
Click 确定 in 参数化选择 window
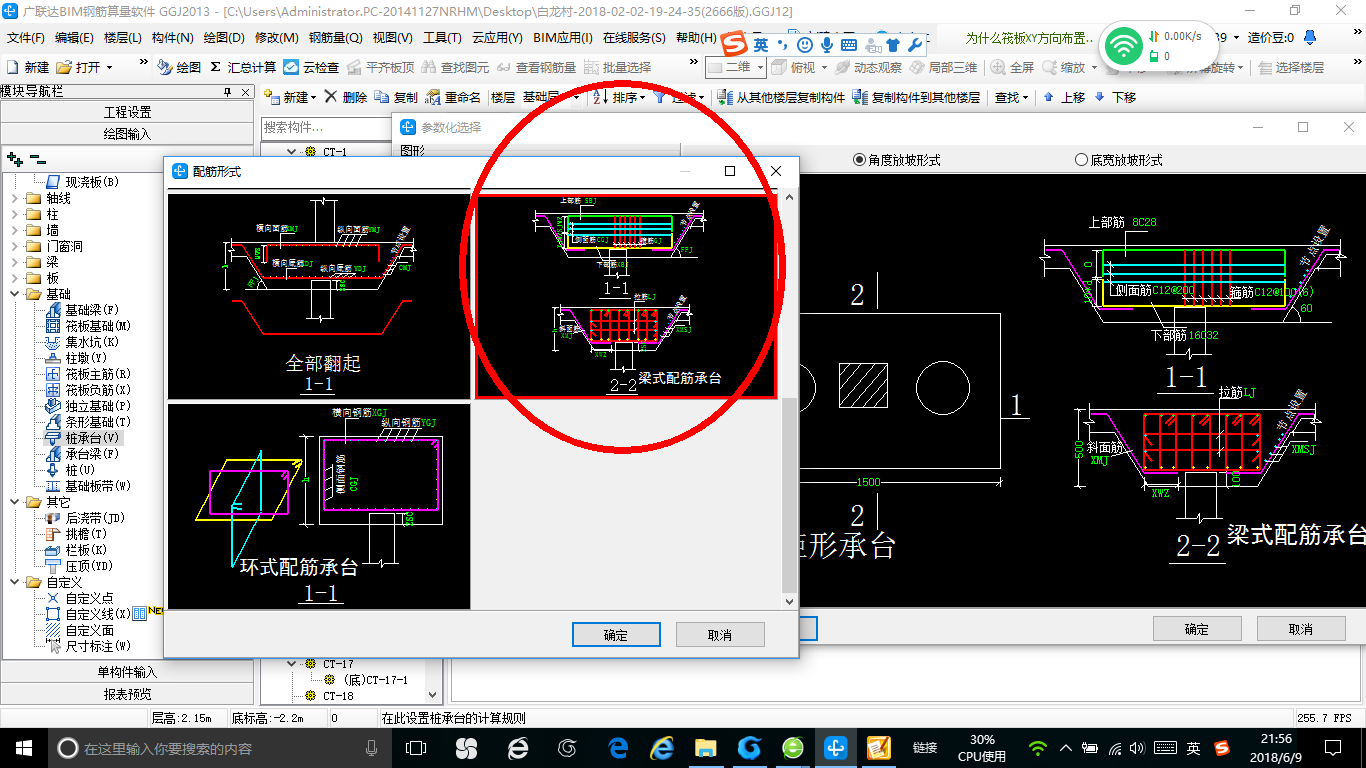pyautogui.click(x=1197, y=629)
